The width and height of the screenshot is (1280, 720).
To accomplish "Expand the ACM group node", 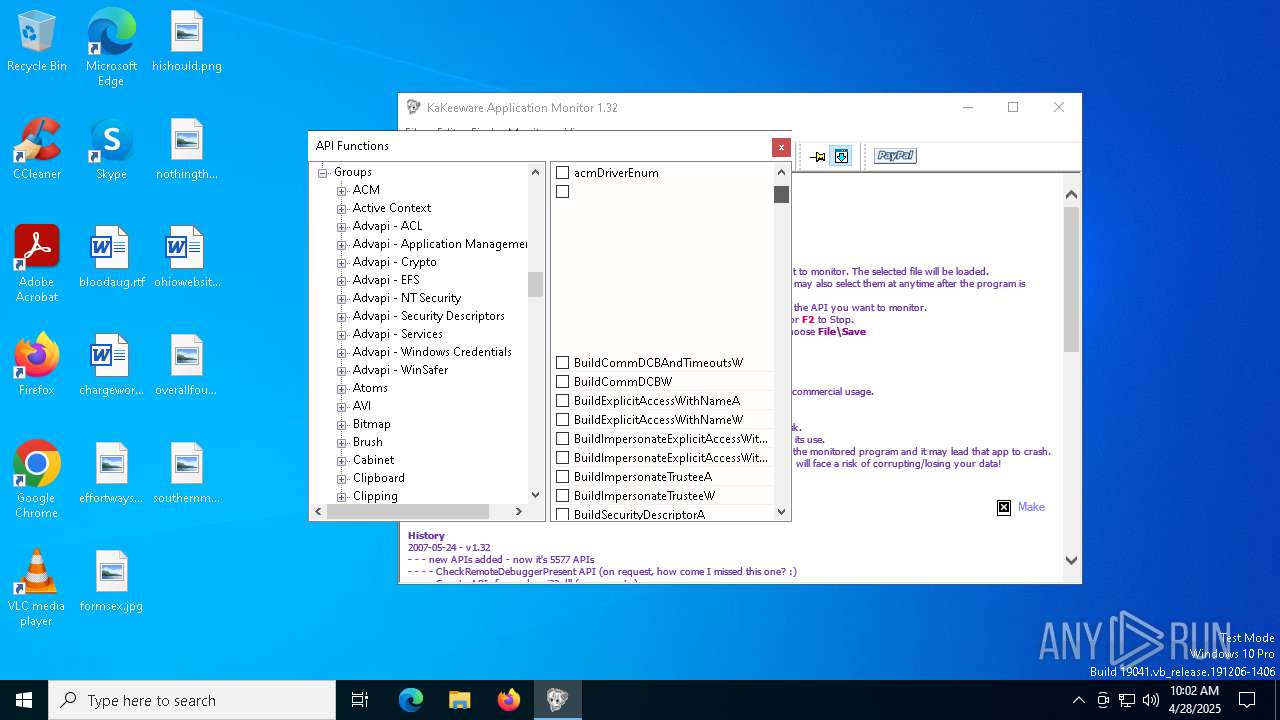I will 342,191.
